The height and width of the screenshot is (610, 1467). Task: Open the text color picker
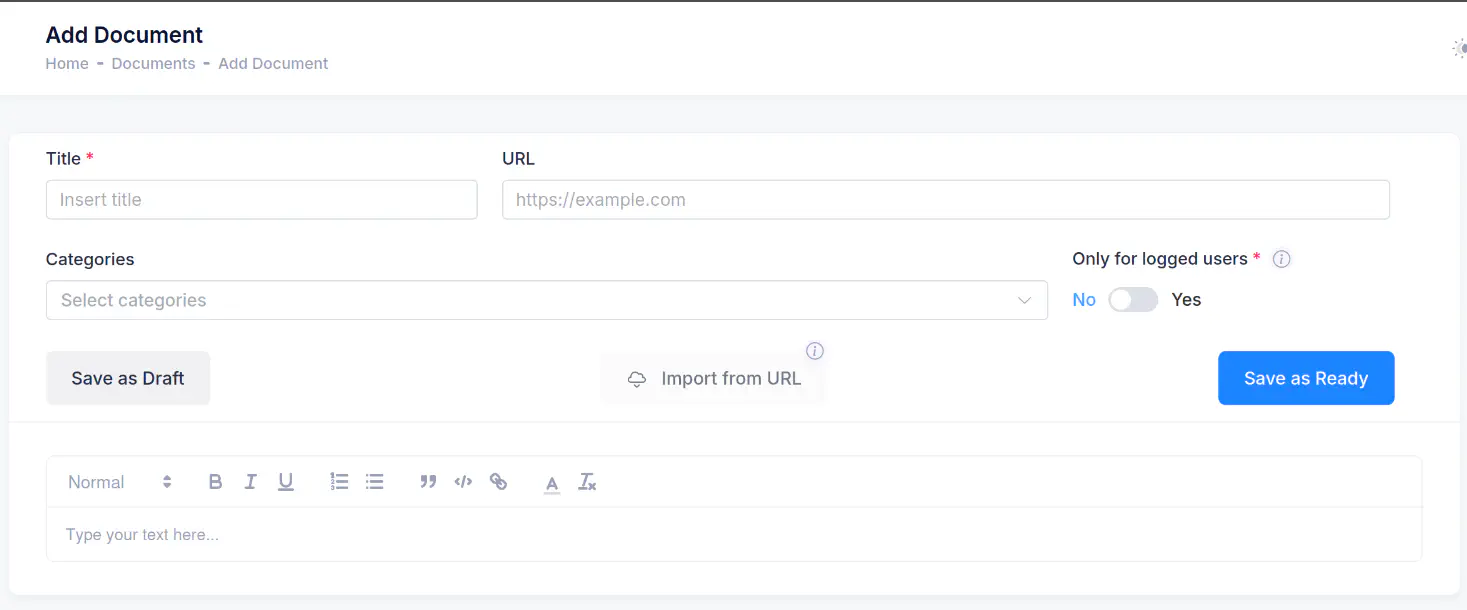[x=552, y=483]
